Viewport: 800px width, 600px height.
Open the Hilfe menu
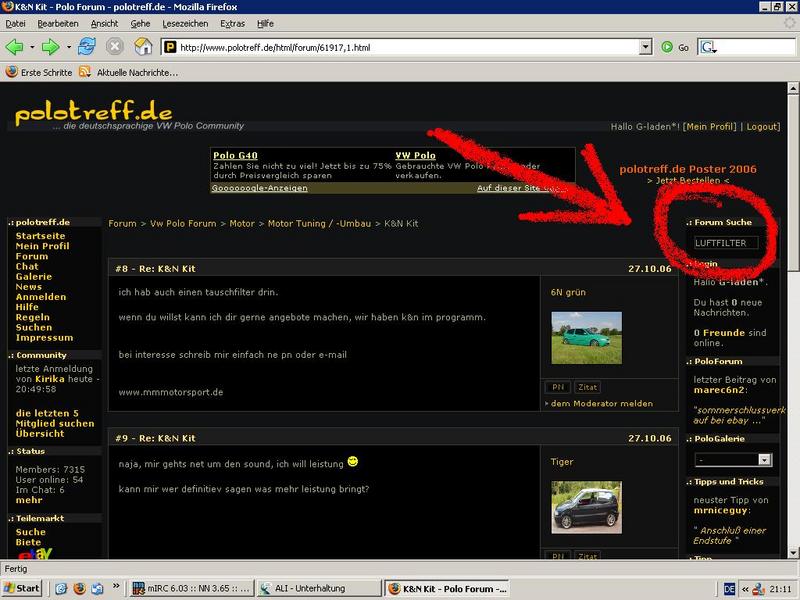click(265, 23)
